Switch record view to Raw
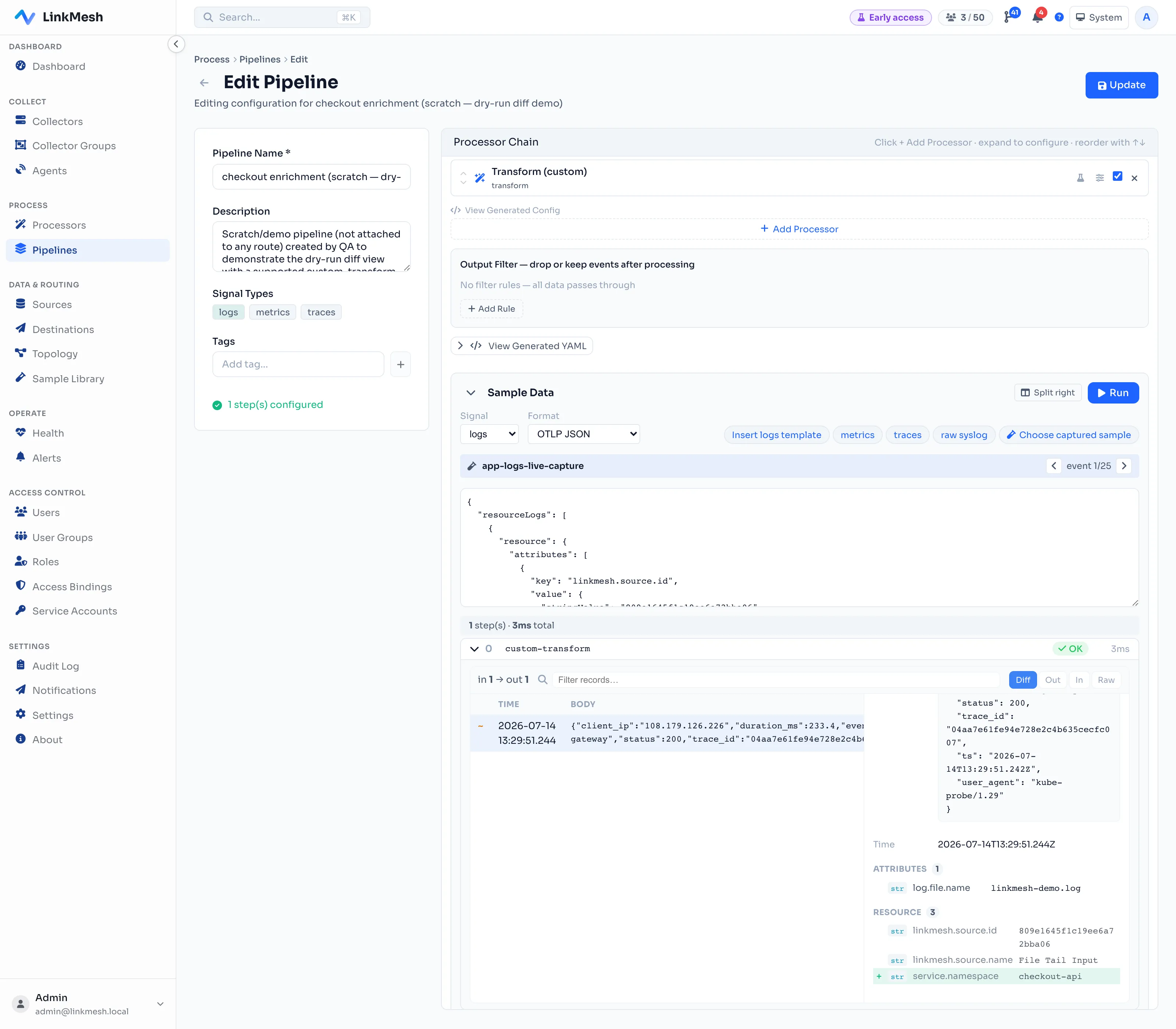The image size is (1176, 1029). [1106, 680]
